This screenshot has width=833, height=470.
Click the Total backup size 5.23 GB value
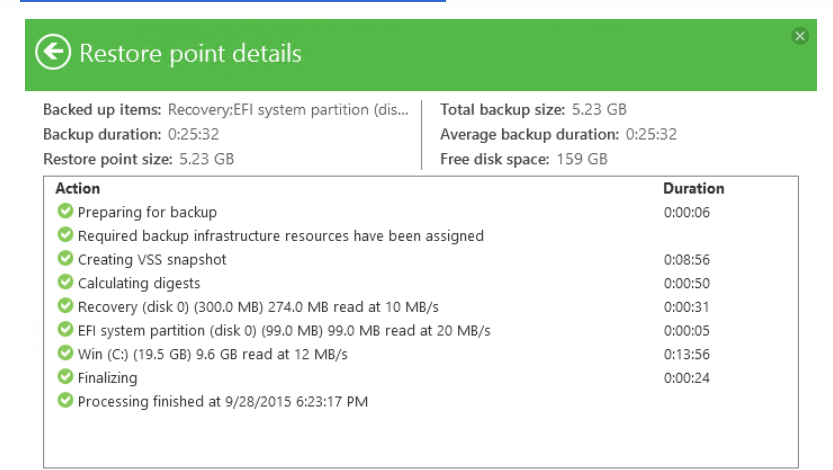598,110
